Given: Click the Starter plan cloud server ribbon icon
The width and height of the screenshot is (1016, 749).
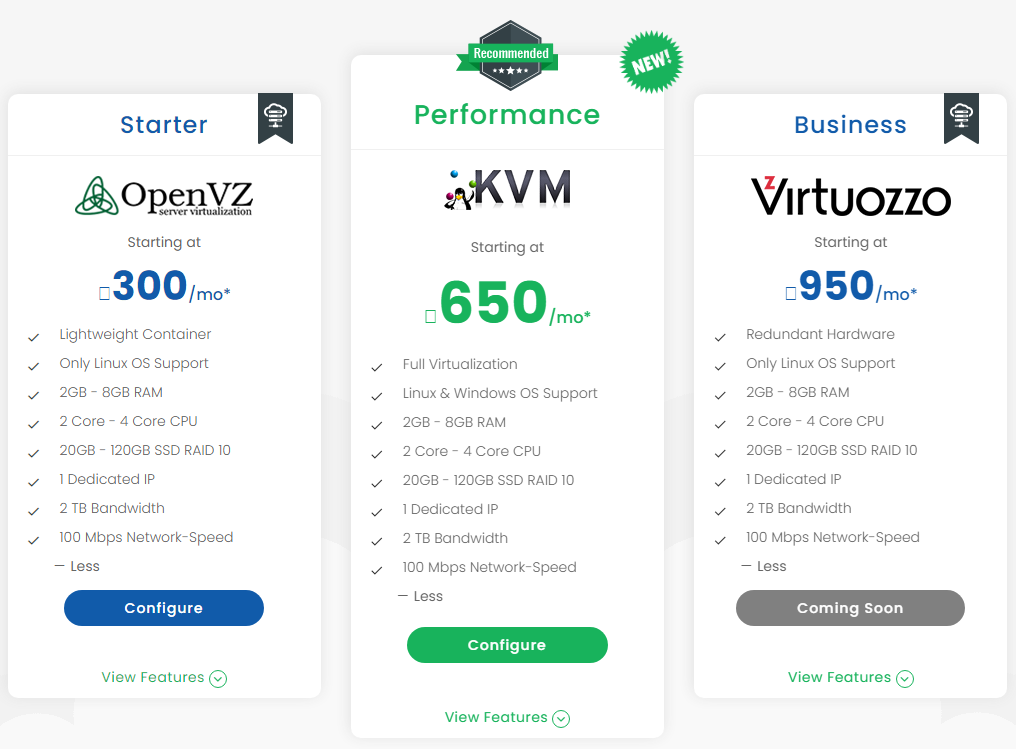Looking at the screenshot, I should (x=275, y=118).
